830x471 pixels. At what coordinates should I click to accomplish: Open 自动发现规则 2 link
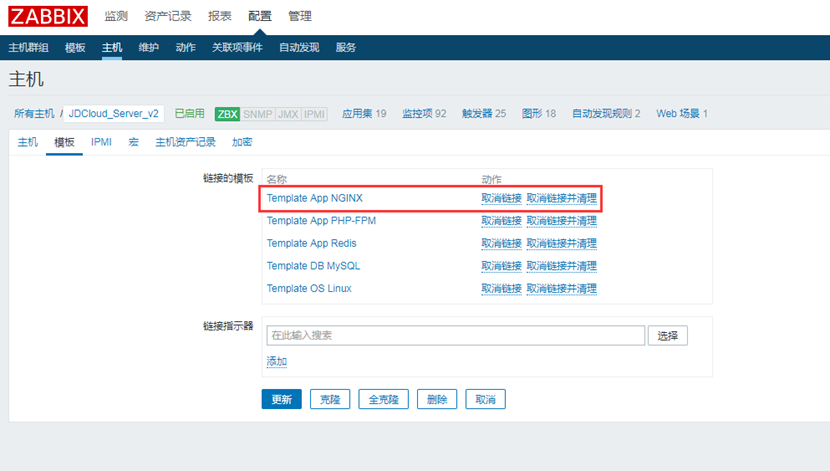[606, 113]
